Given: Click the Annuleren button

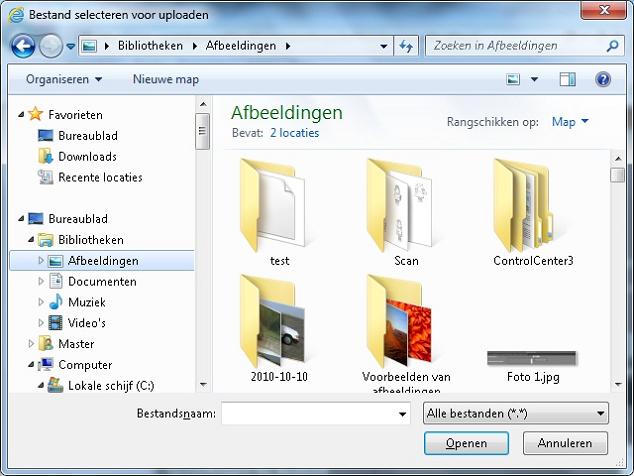Looking at the screenshot, I should pyautogui.click(x=565, y=443).
